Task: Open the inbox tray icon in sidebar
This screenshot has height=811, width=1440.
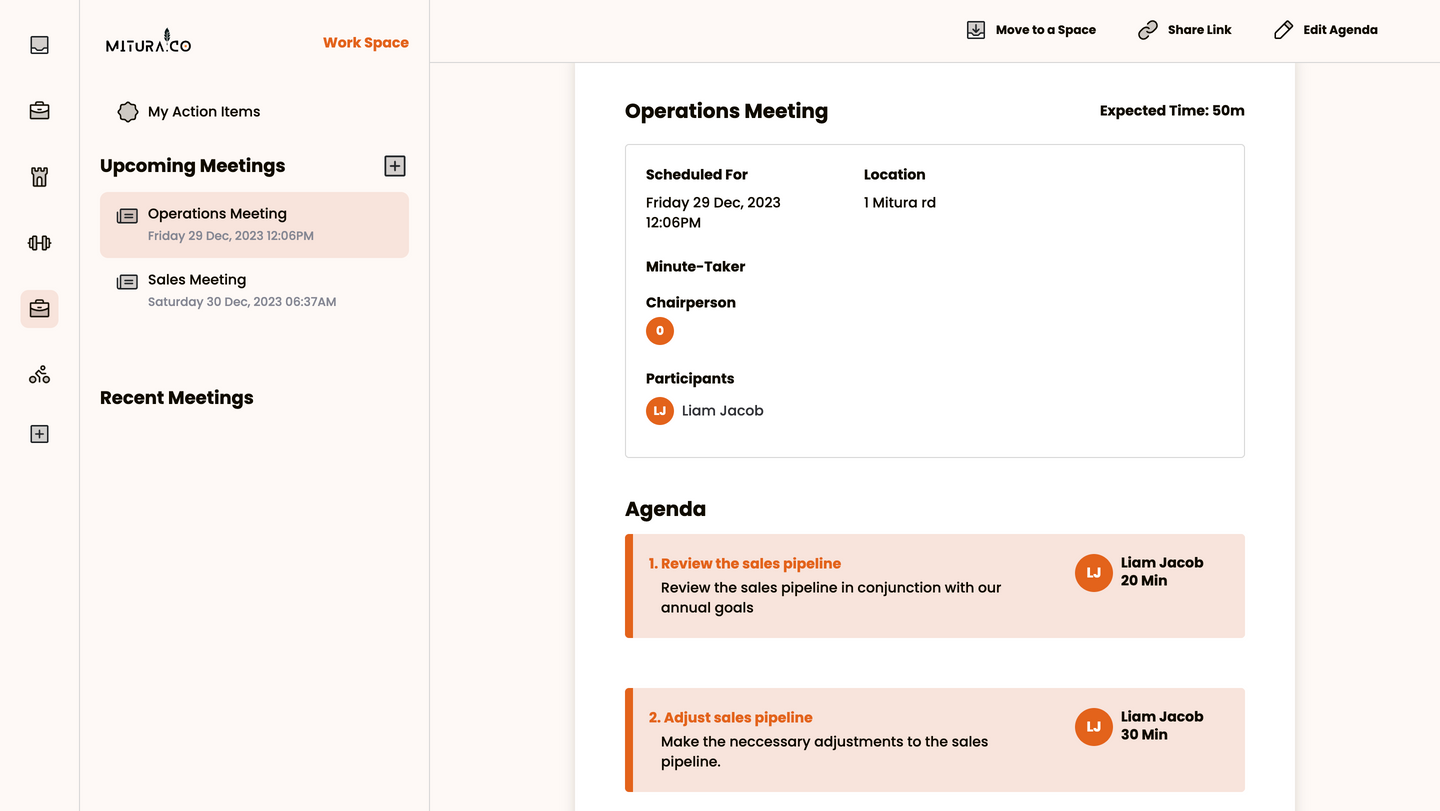Action: pyautogui.click(x=39, y=45)
